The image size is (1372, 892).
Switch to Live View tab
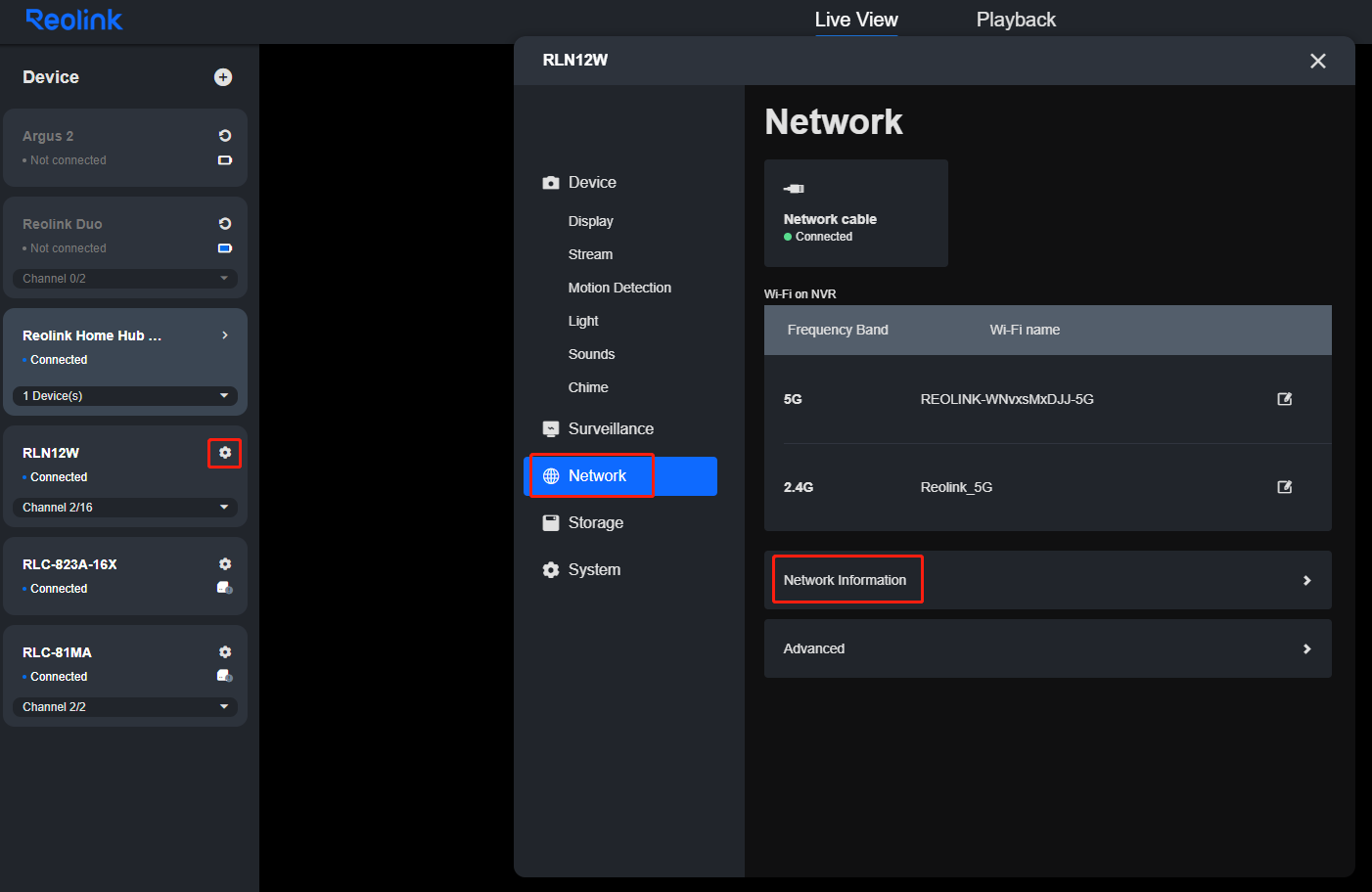tap(856, 20)
